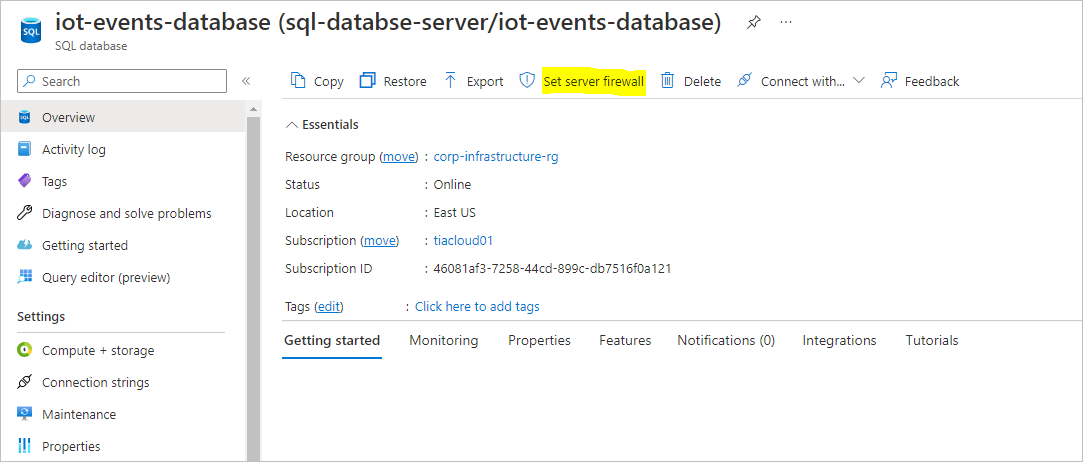Click move link next to Subscription
The image size is (1083, 462).
coord(380,240)
